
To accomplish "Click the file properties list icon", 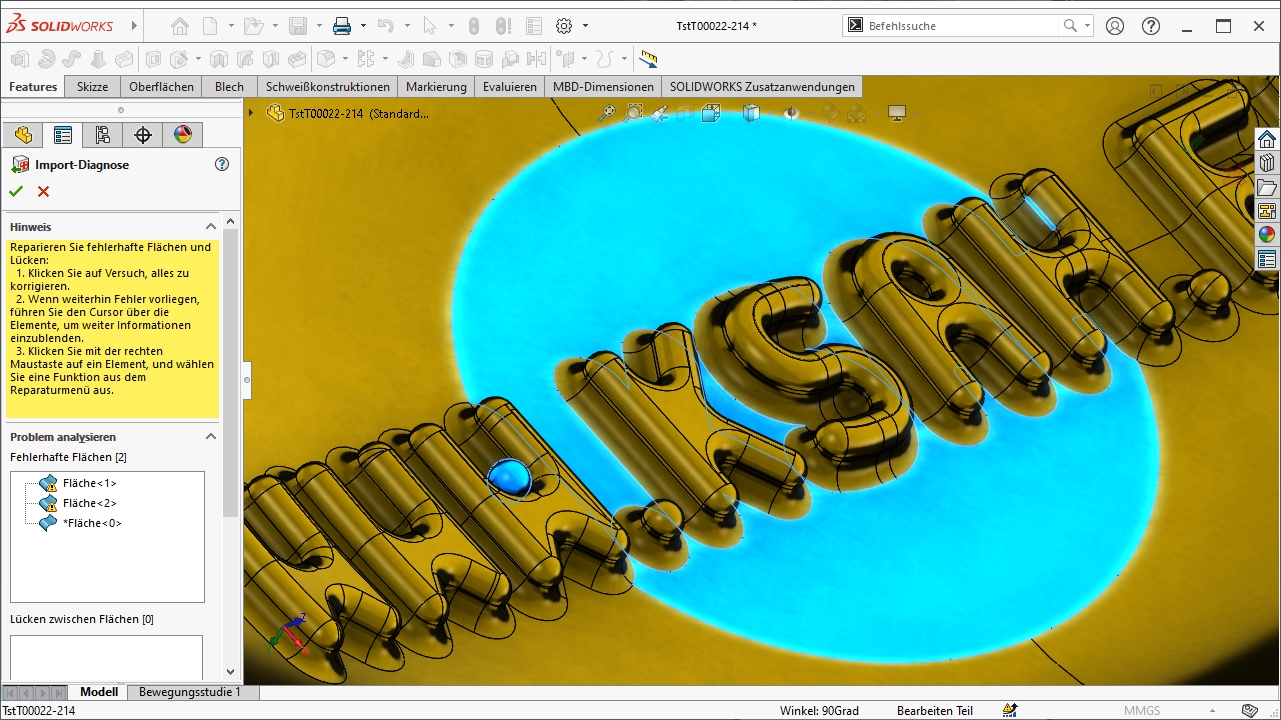I will (534, 26).
